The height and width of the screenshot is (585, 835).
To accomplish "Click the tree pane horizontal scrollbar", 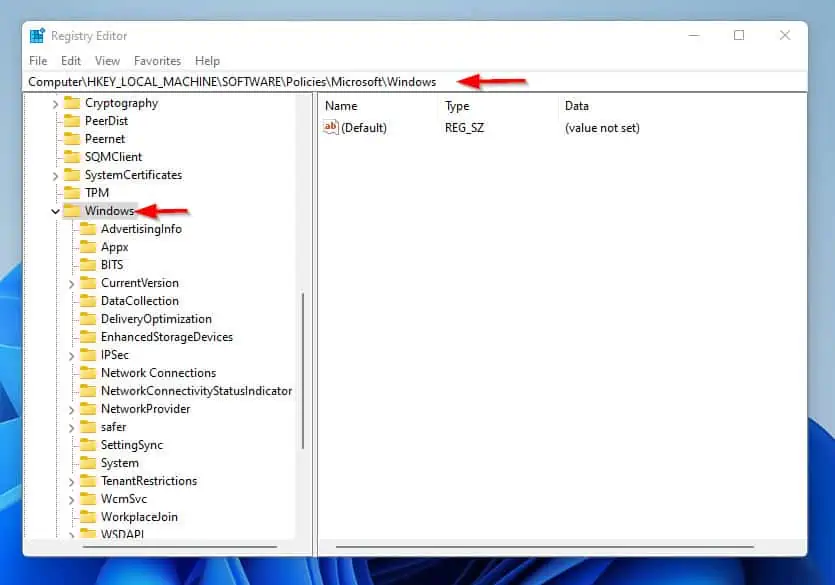I will coord(180,546).
